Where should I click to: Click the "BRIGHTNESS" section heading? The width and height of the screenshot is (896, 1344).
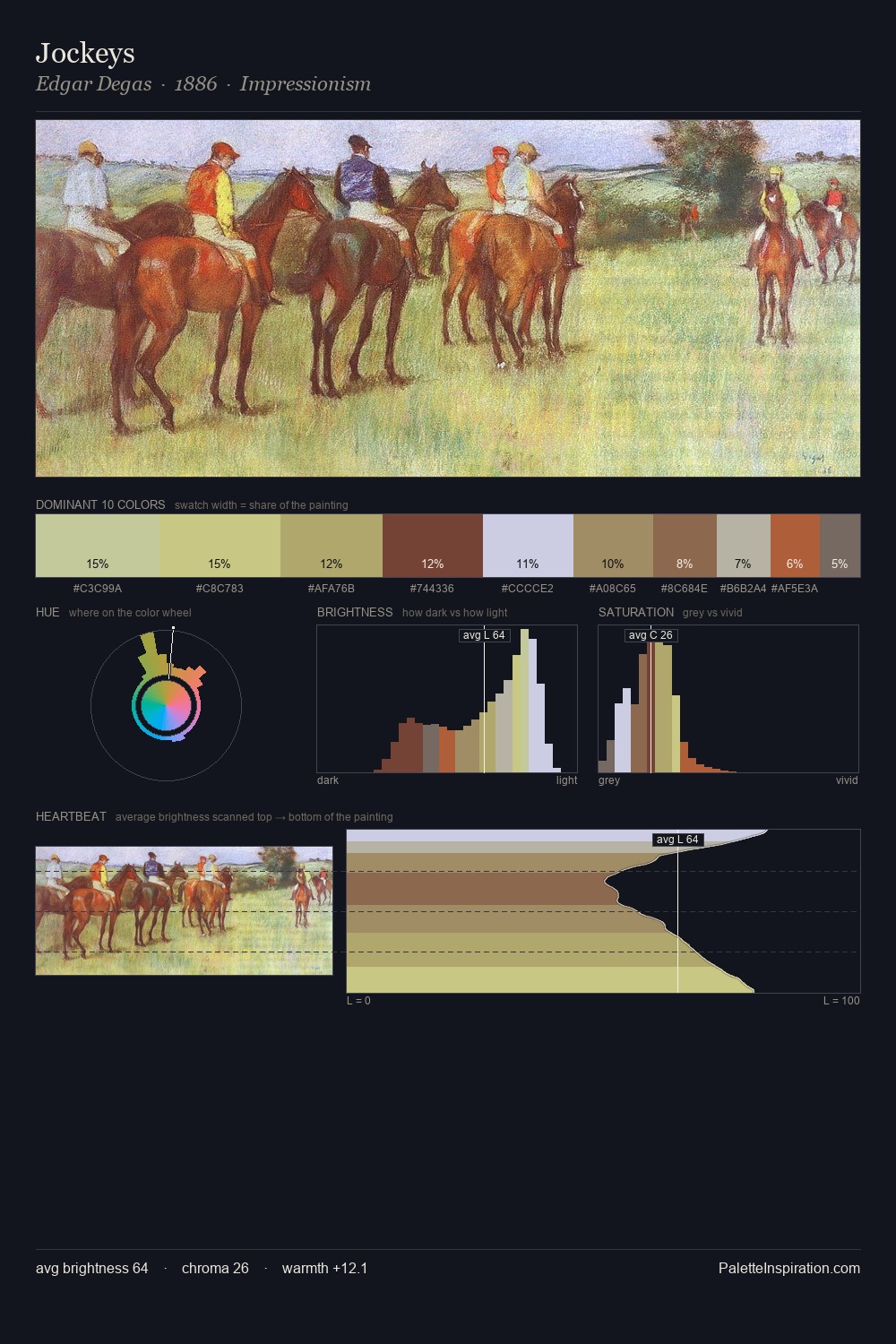tap(355, 612)
